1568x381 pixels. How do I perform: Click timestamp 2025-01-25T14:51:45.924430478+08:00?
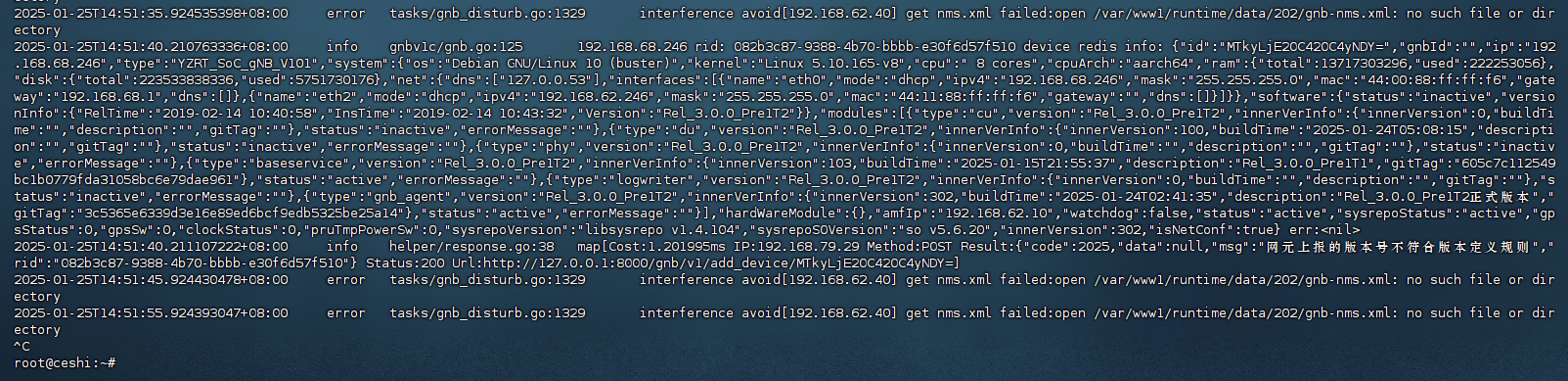151,279
